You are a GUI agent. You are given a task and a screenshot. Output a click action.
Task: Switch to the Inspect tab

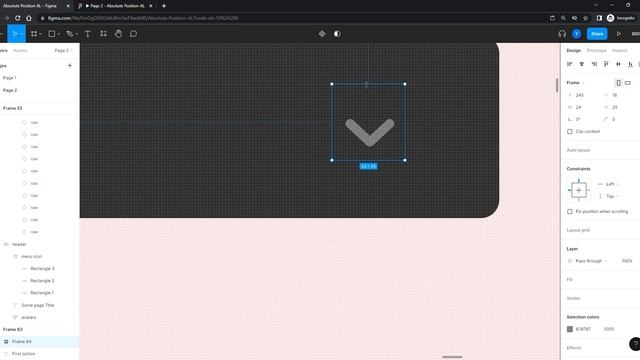point(620,51)
